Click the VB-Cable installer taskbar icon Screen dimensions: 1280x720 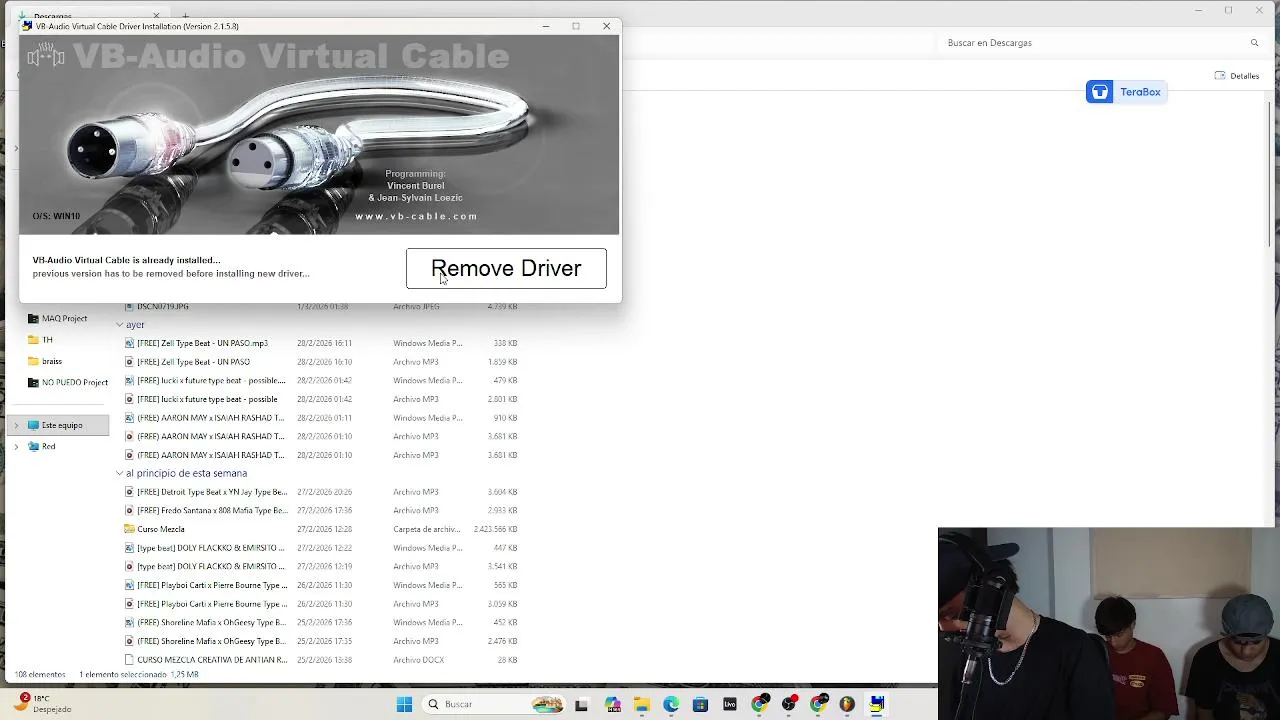[877, 704]
